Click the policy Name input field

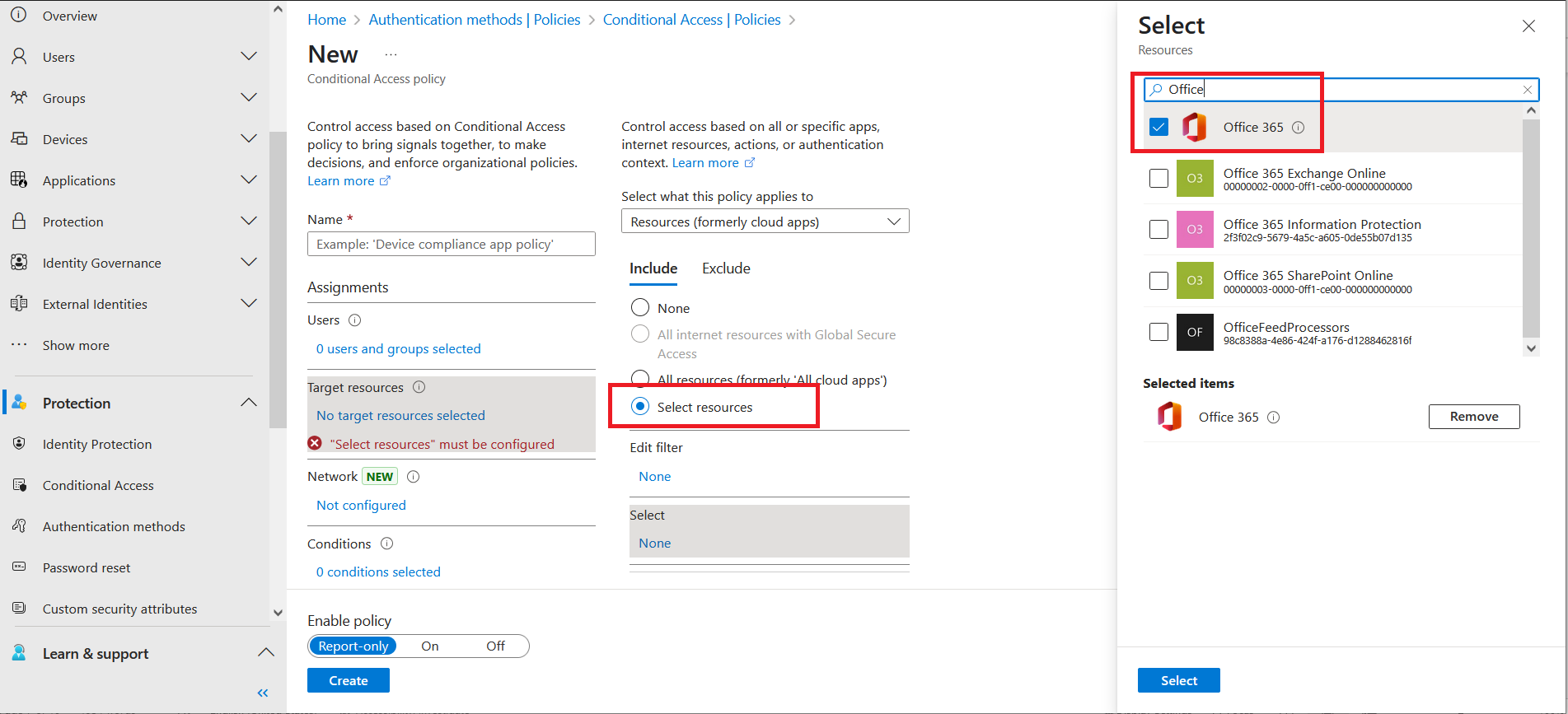tap(451, 245)
